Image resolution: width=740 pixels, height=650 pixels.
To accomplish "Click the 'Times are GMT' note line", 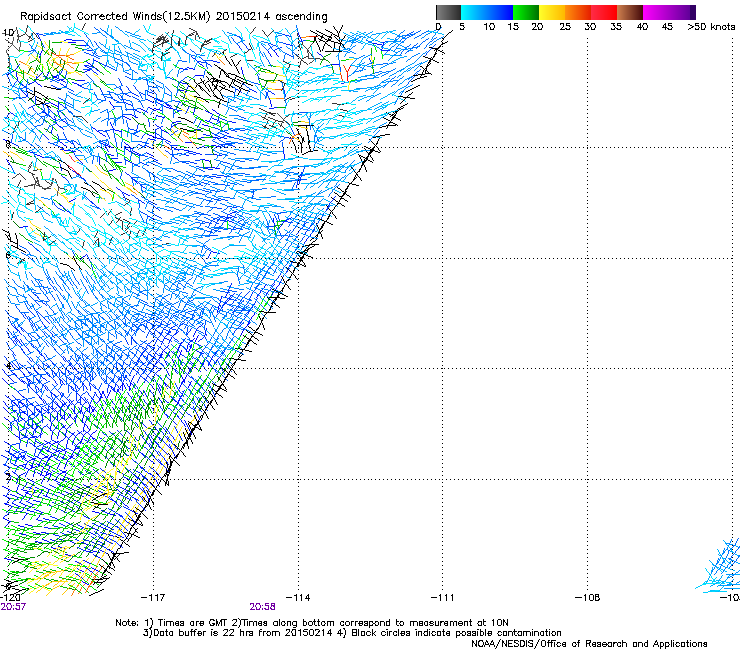I will pos(311,623).
